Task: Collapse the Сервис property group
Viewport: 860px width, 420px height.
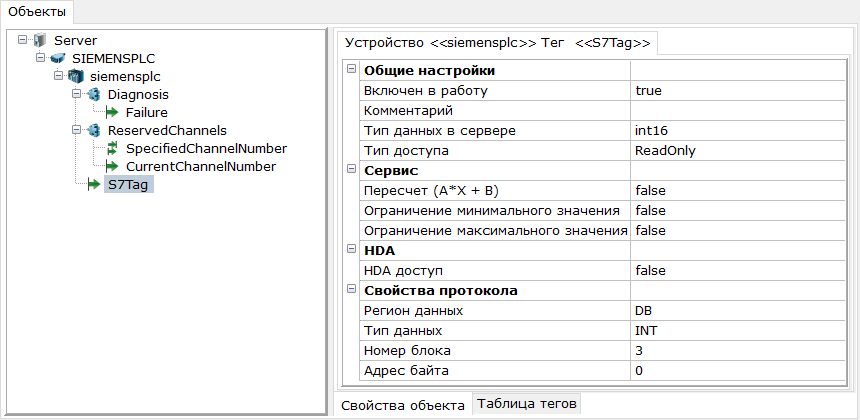Action: pos(352,169)
